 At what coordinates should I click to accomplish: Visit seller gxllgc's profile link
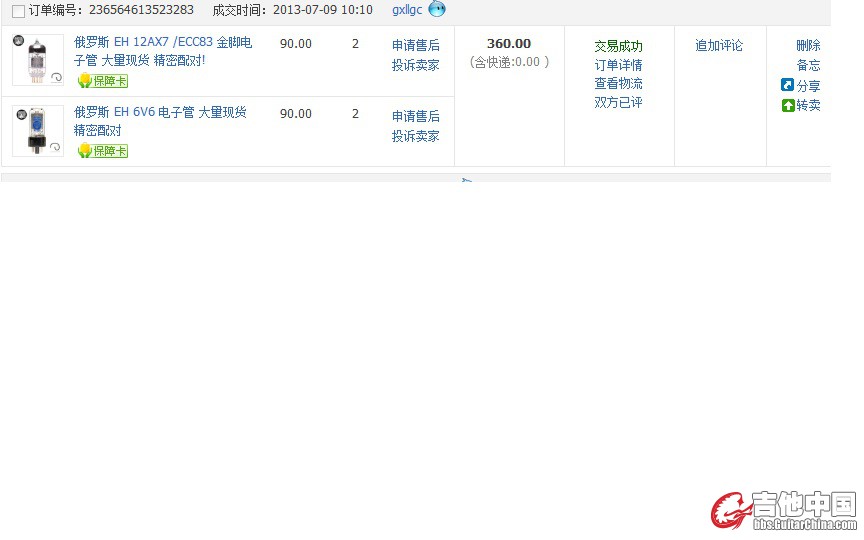pos(407,10)
